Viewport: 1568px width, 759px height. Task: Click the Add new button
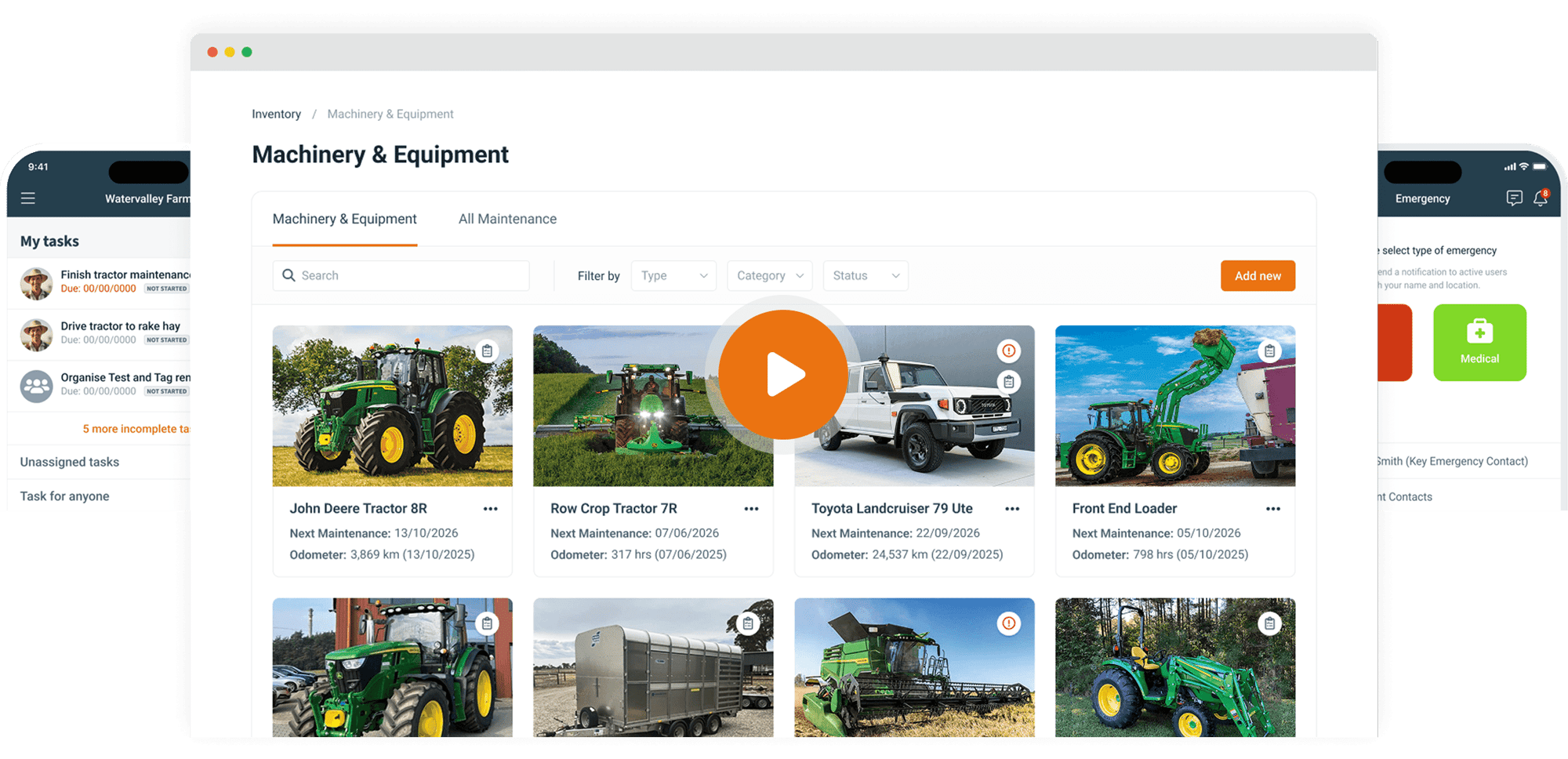pos(1258,276)
